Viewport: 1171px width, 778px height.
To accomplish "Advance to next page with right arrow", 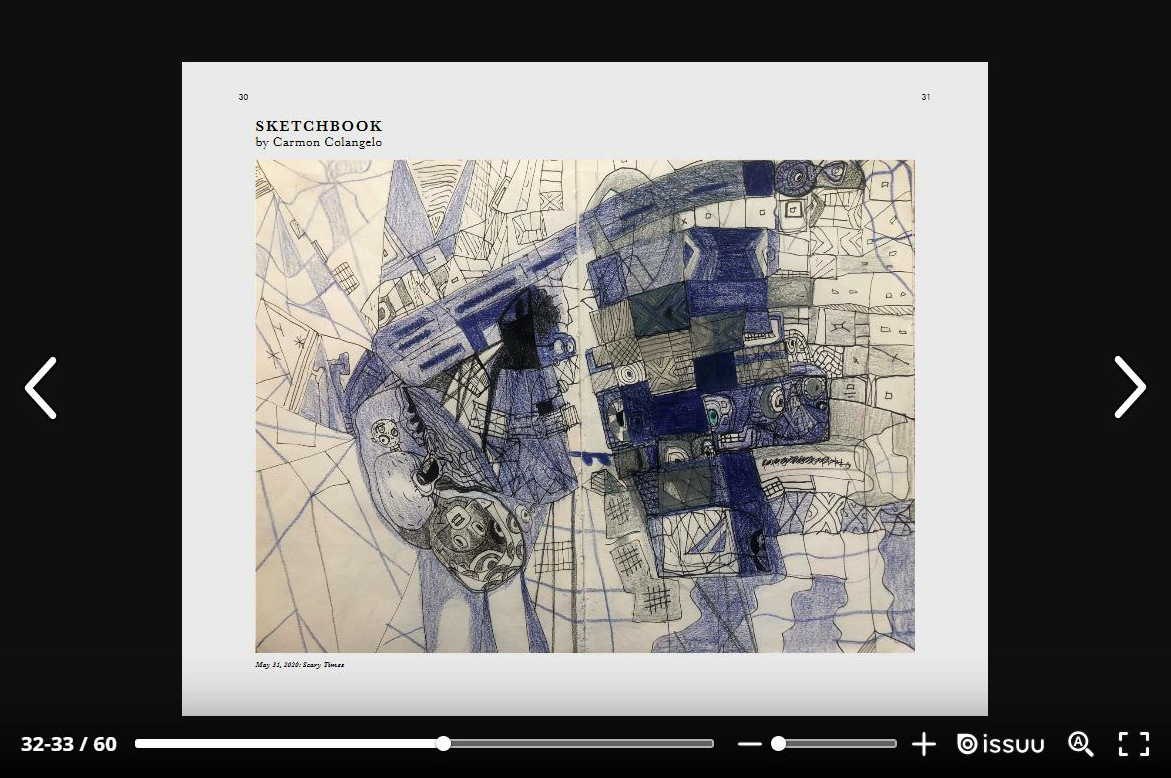I will 1129,388.
